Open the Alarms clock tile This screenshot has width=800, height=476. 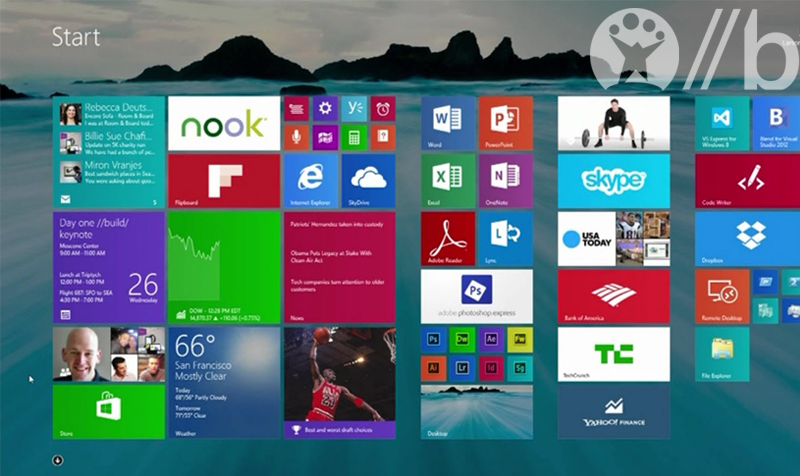point(383,109)
